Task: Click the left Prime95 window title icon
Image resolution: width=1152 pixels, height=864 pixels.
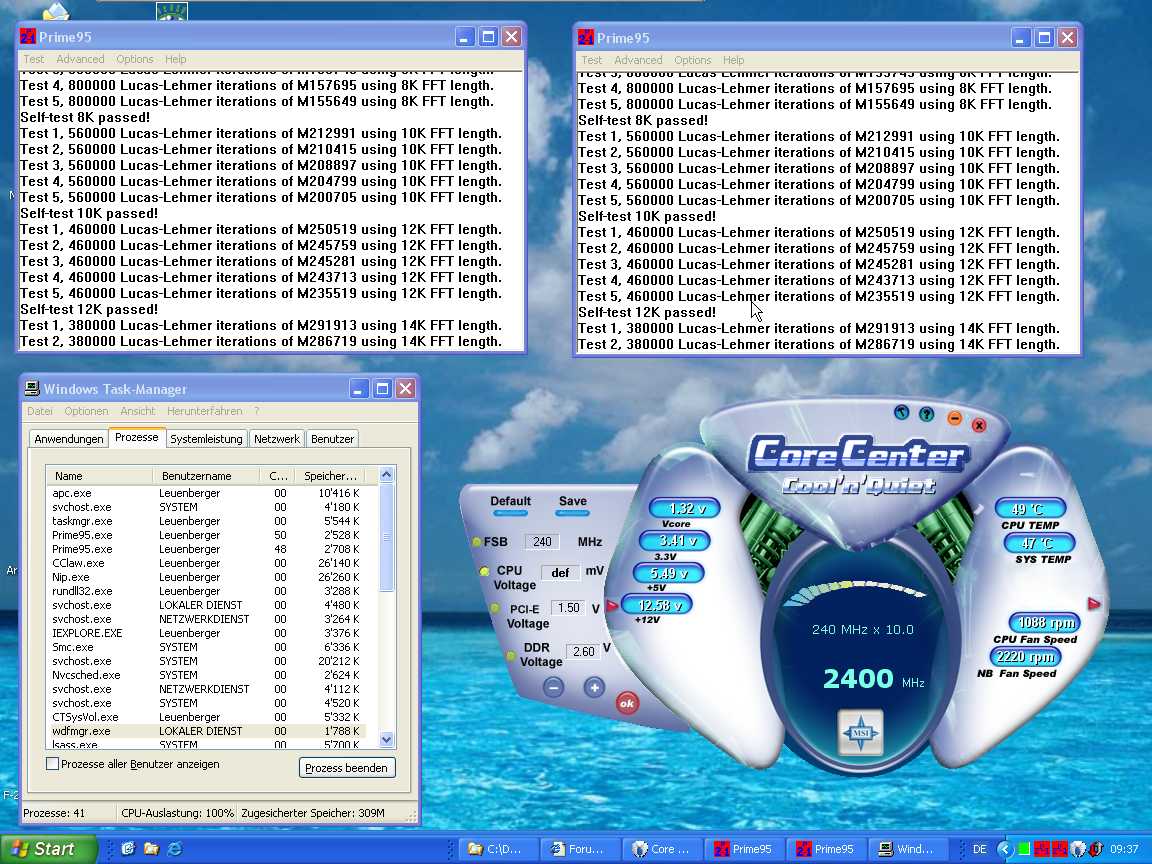Action: pos(28,37)
